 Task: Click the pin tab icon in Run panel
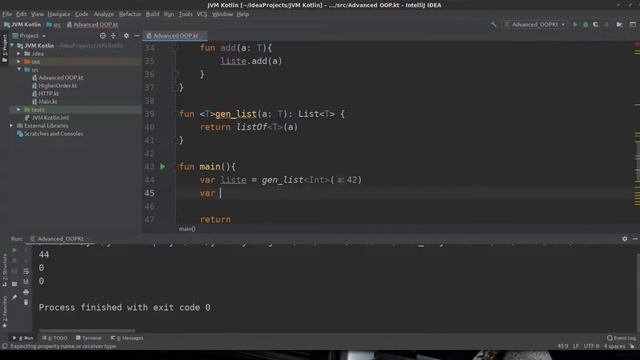(14, 298)
